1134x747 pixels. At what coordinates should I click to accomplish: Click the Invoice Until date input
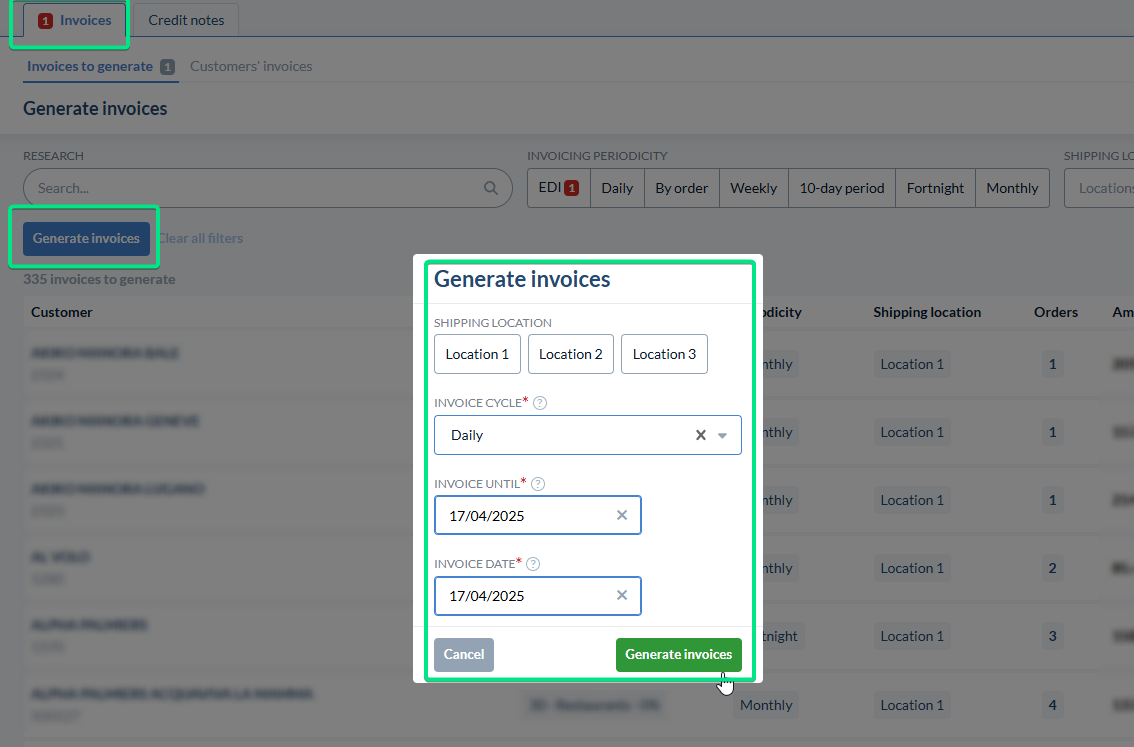coord(525,515)
